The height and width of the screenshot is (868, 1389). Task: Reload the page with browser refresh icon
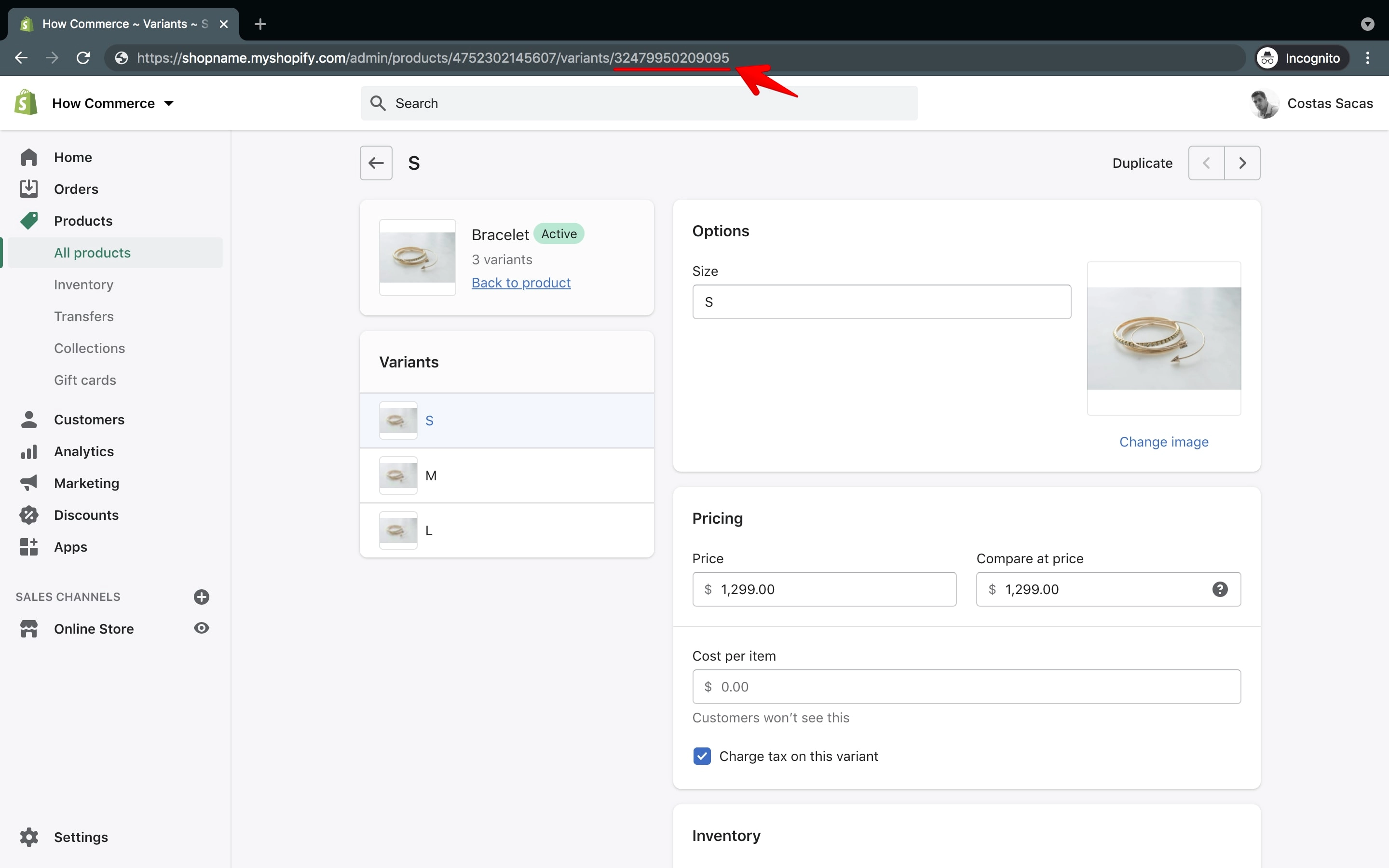[x=83, y=58]
